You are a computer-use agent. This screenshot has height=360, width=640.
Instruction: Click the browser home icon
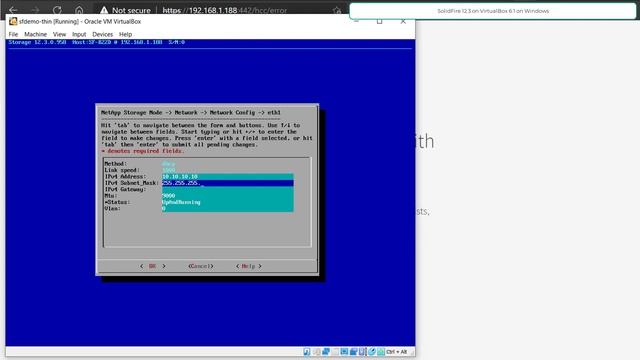pos(79,10)
